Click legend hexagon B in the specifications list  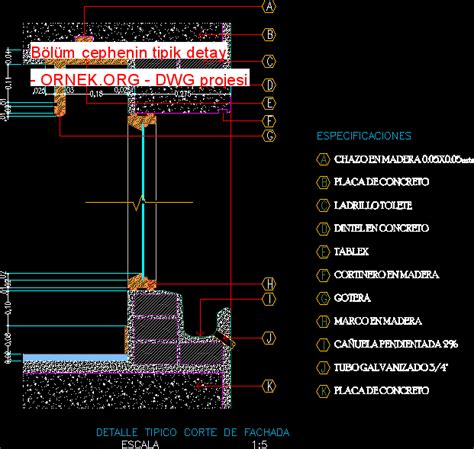tap(323, 182)
